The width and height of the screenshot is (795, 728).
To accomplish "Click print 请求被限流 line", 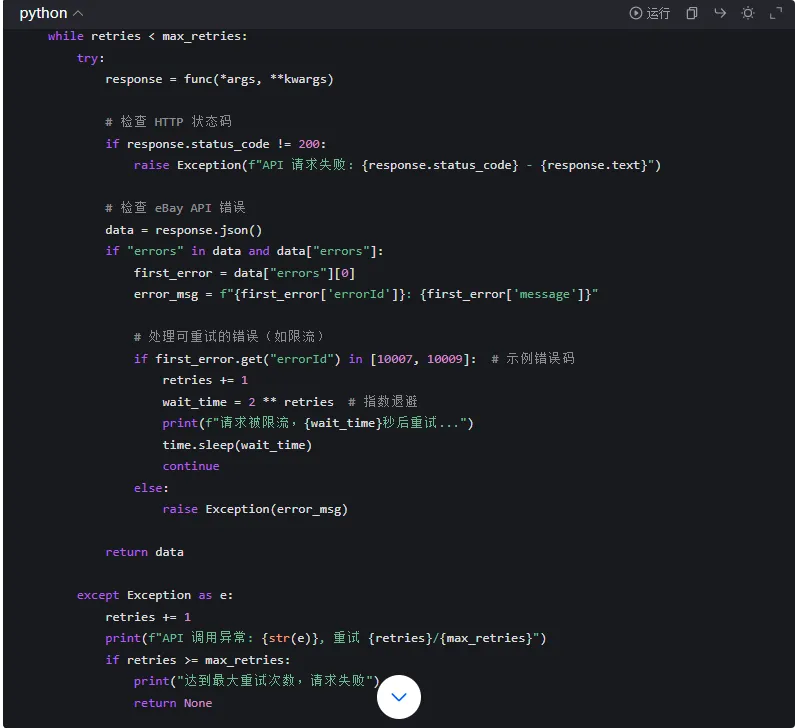I will pyautogui.click(x=318, y=423).
